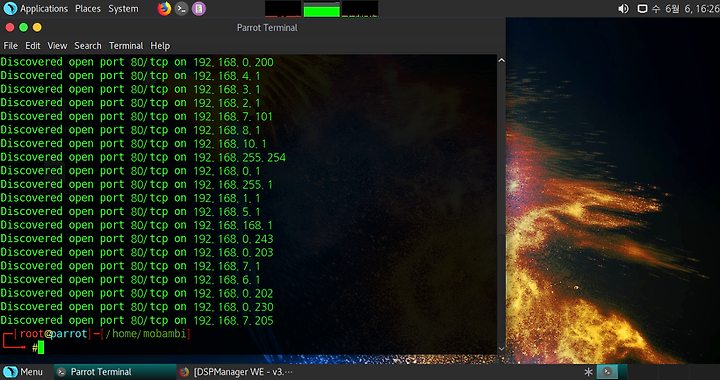This screenshot has height=380, width=720.
Task: Click the line ending 192.168.7.205
Action: click(137, 321)
